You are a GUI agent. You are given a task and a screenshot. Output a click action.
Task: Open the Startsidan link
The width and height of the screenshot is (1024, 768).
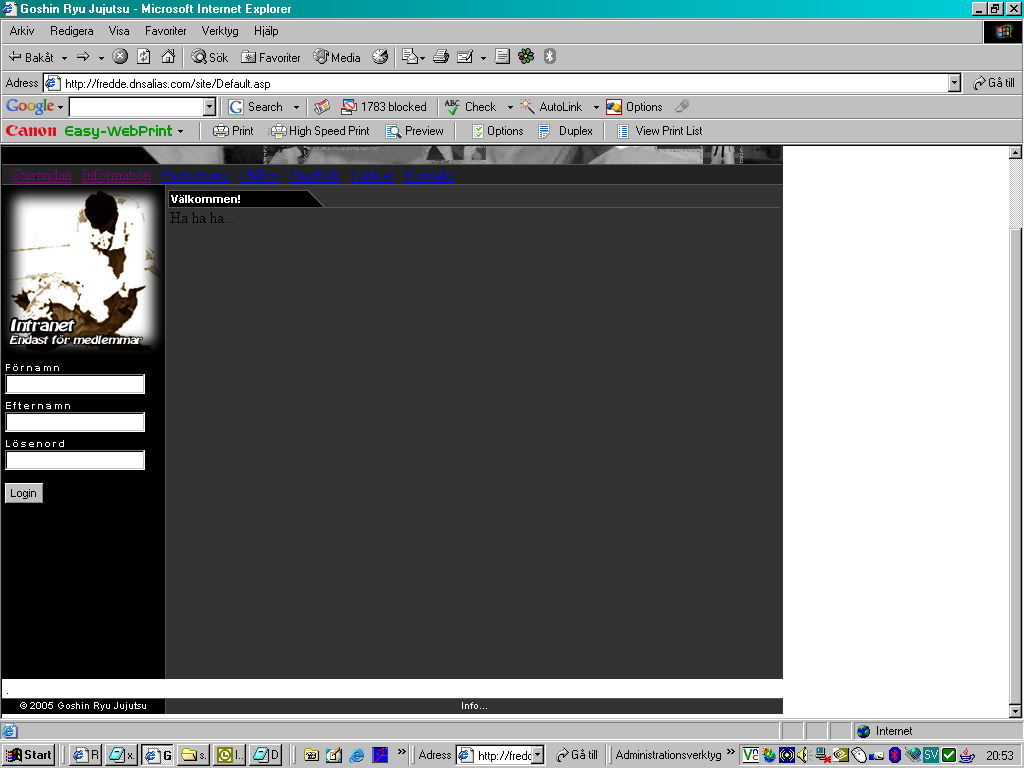pyautogui.click(x=42, y=175)
